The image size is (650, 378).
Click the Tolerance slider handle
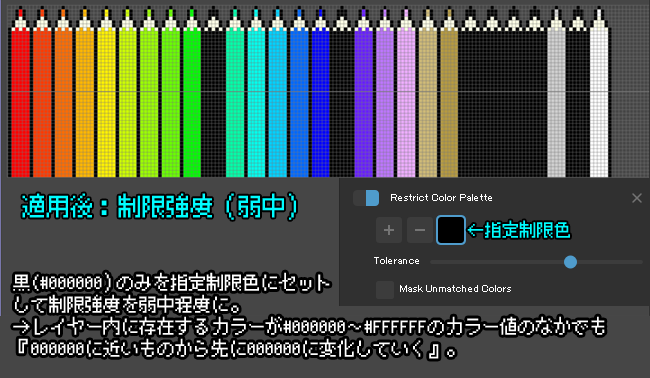[x=570, y=262]
